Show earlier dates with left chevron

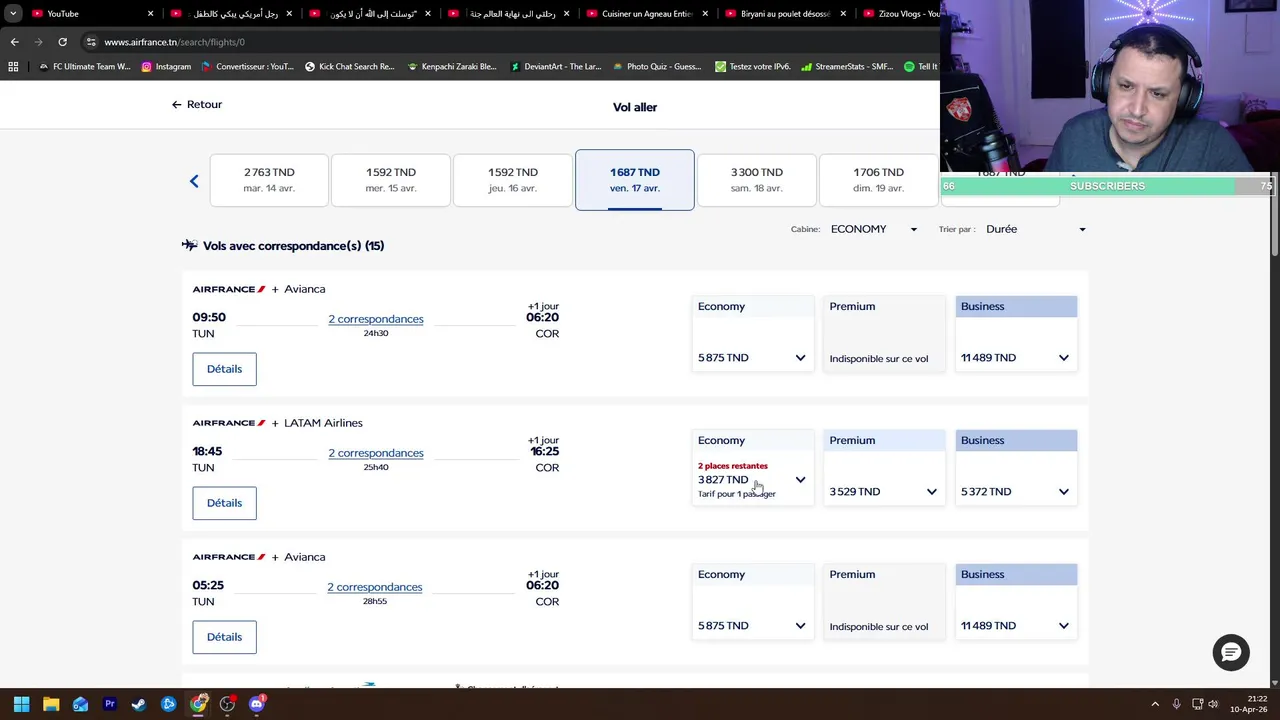coord(194,181)
